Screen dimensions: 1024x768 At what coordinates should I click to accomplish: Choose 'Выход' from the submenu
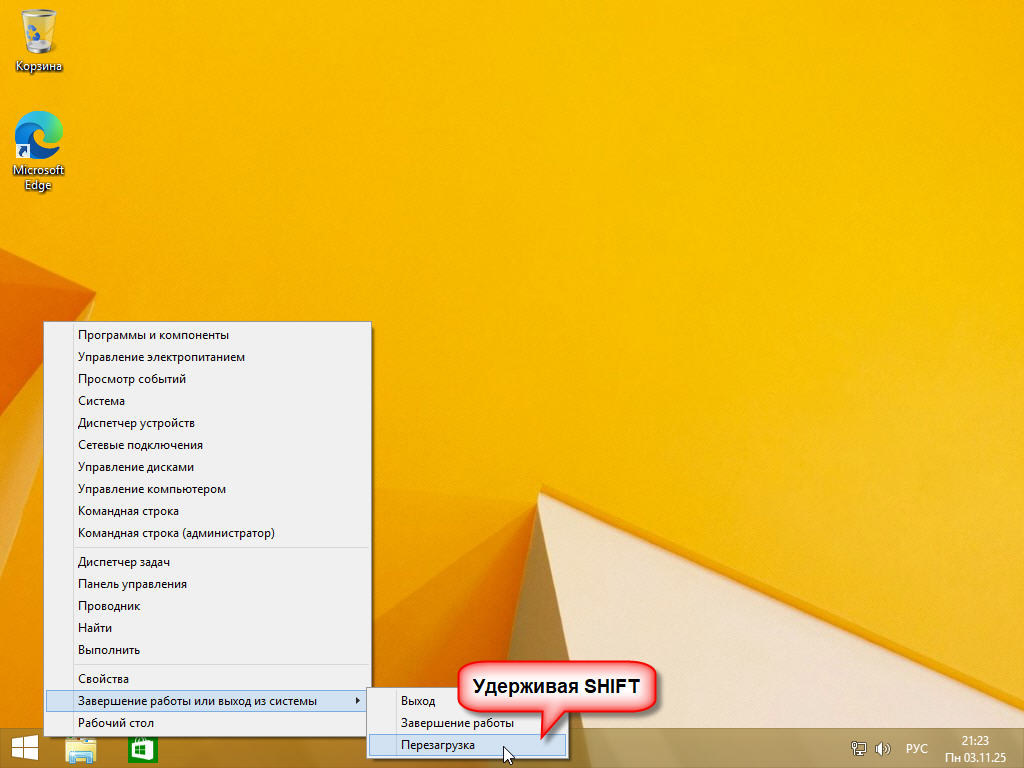[418, 701]
